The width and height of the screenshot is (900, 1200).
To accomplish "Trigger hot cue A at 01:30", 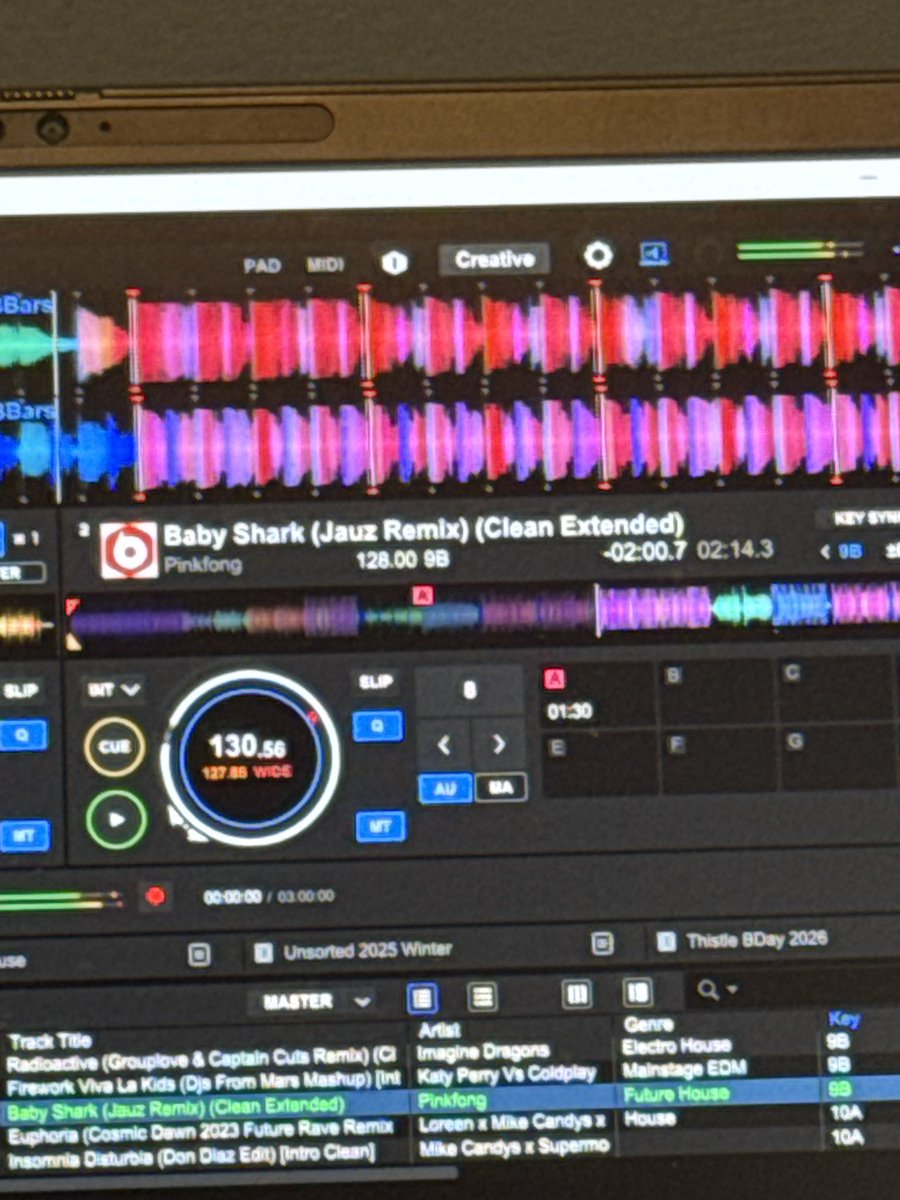I will [598, 694].
